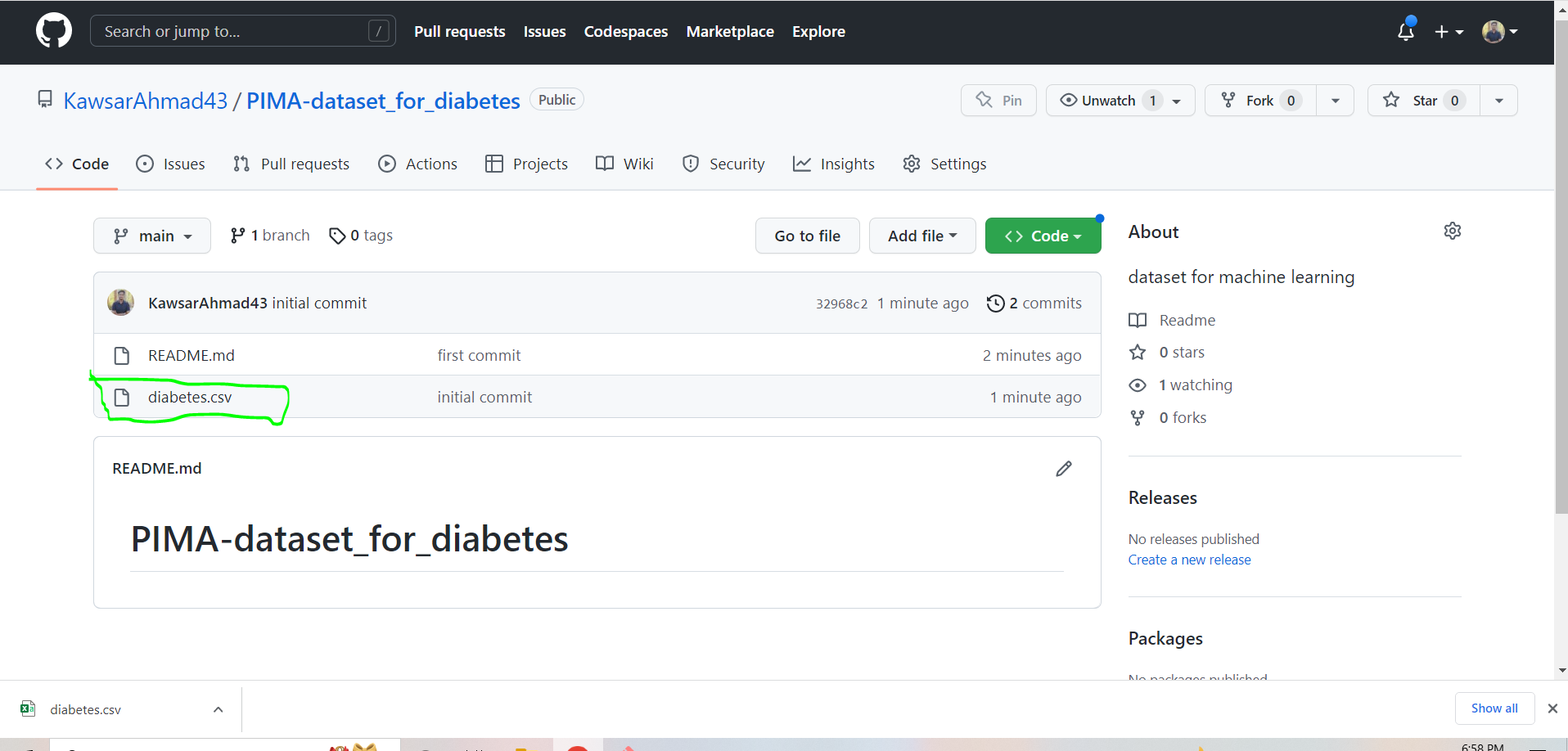
Task: Click the repository book icon next to KawsarAhmad43
Action: [44, 99]
